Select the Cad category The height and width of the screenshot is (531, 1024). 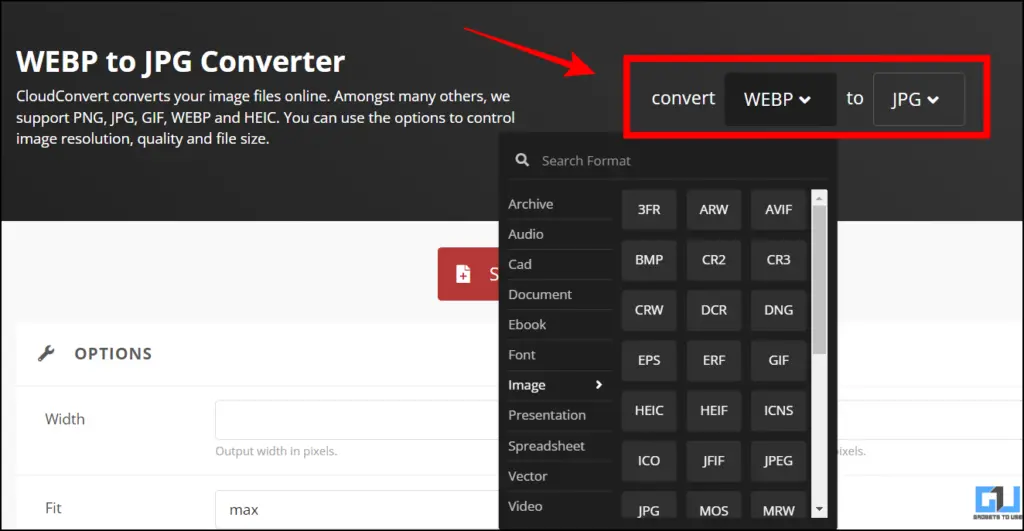559,264
